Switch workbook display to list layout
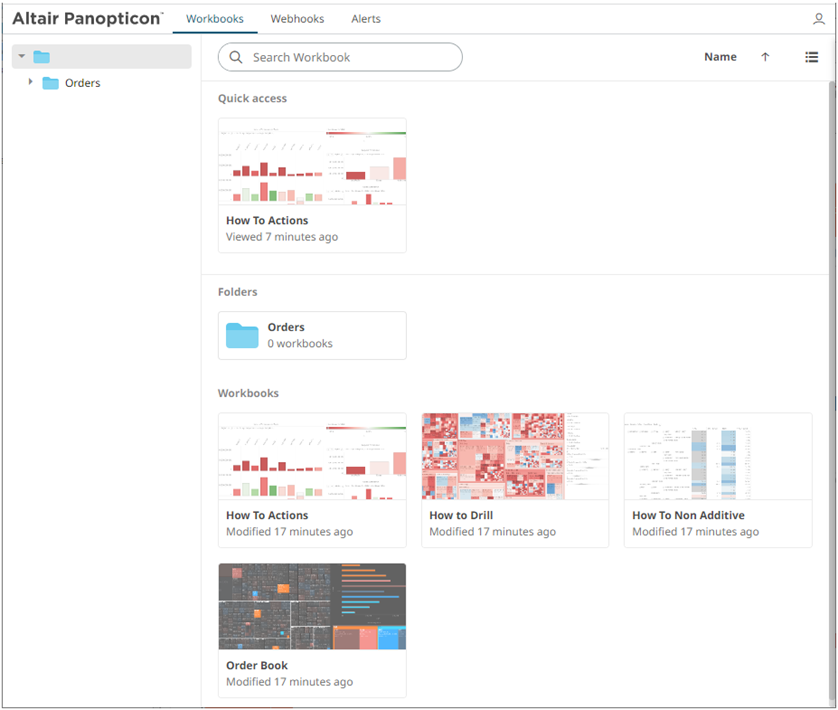838x710 pixels. point(812,57)
